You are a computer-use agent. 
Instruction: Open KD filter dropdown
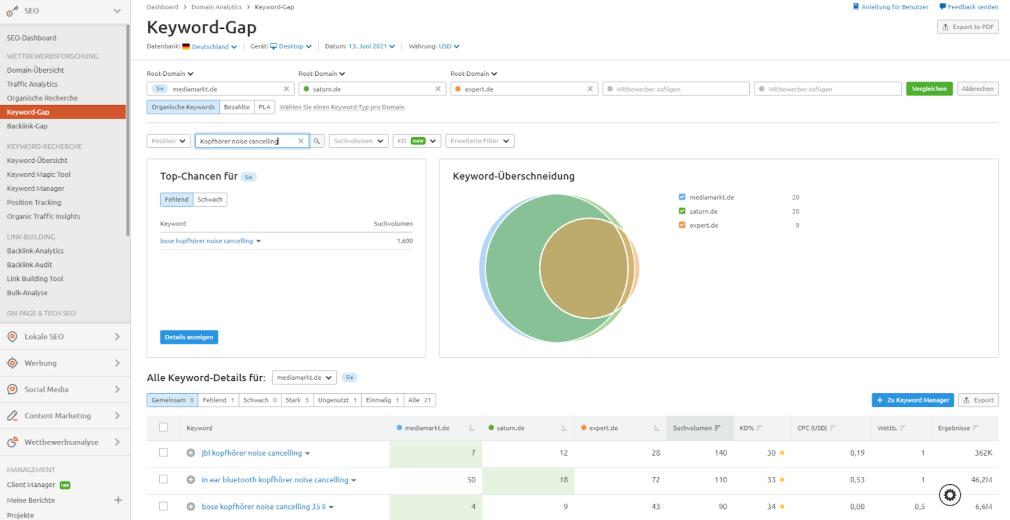pyautogui.click(x=417, y=140)
